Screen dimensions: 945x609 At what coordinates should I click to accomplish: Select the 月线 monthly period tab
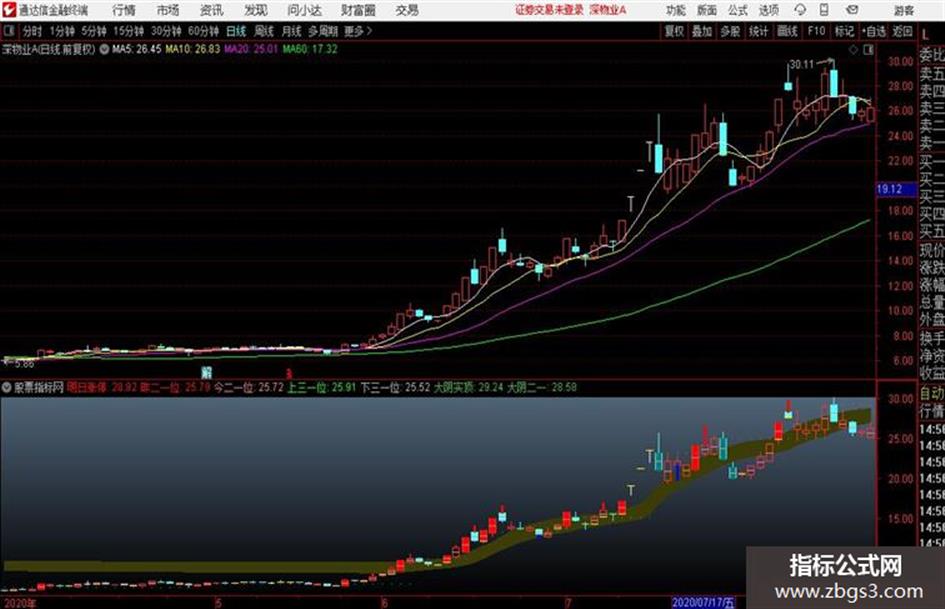(292, 31)
